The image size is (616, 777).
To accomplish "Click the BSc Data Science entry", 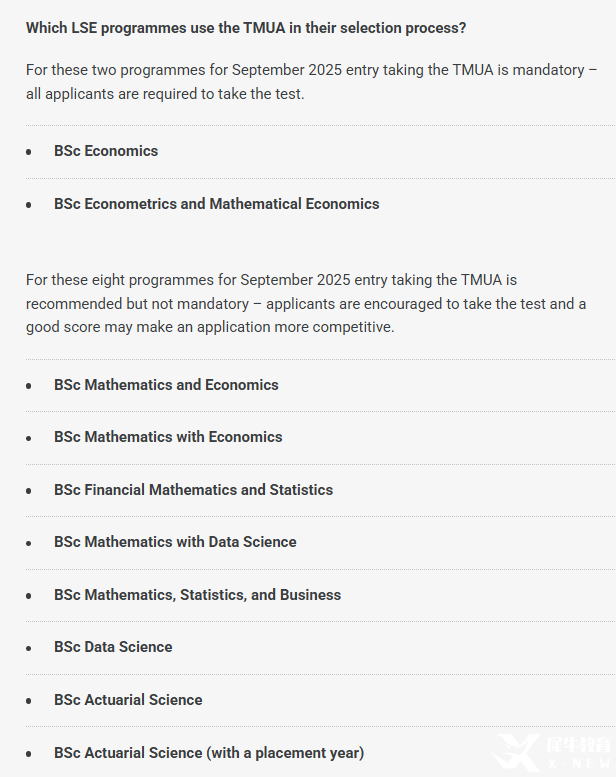I will click(x=113, y=647).
